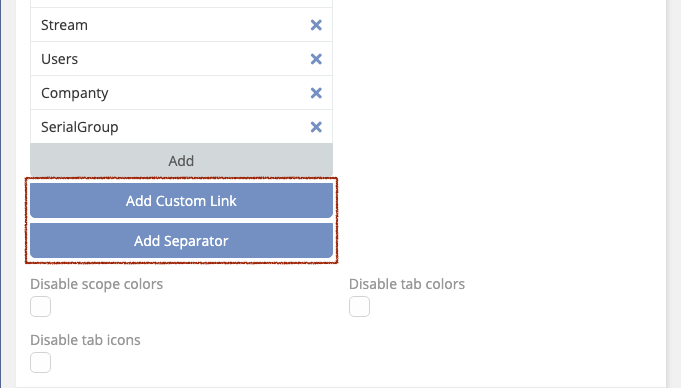Click the Disable tab colors label

[x=407, y=284]
